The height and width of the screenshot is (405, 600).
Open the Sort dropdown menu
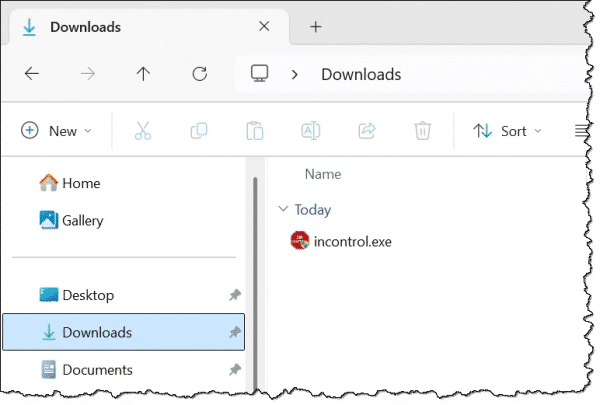[507, 131]
